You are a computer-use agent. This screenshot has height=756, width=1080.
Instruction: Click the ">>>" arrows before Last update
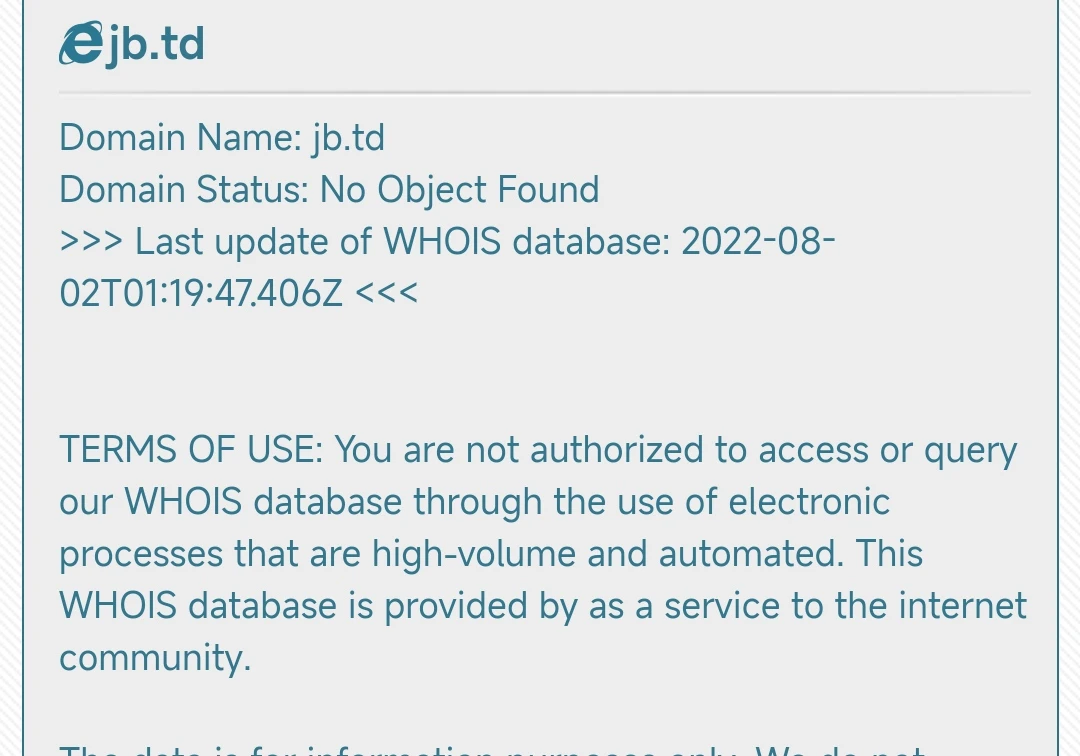pyautogui.click(x=91, y=241)
